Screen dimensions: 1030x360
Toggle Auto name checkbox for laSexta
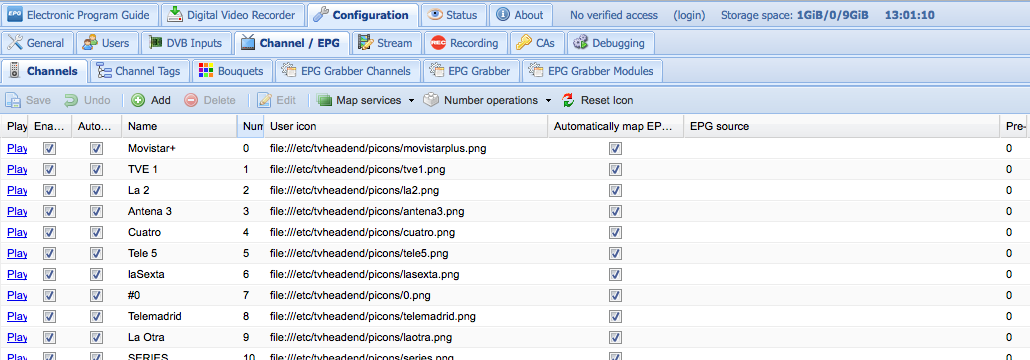coord(97,275)
